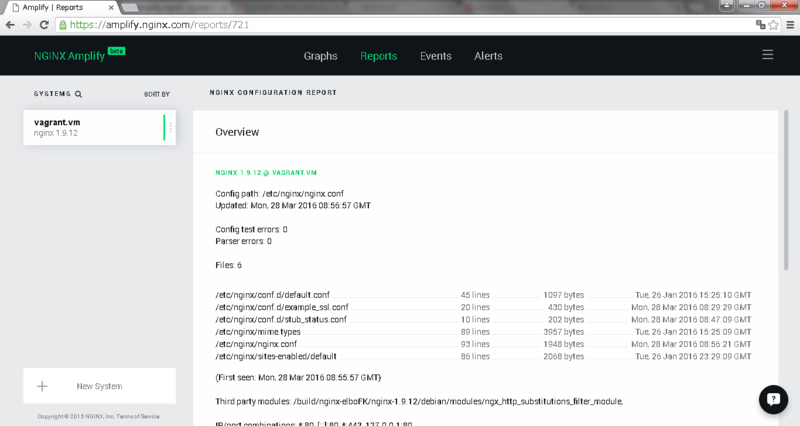The width and height of the screenshot is (800, 426).
Task: Switch to Events section
Action: [436, 56]
